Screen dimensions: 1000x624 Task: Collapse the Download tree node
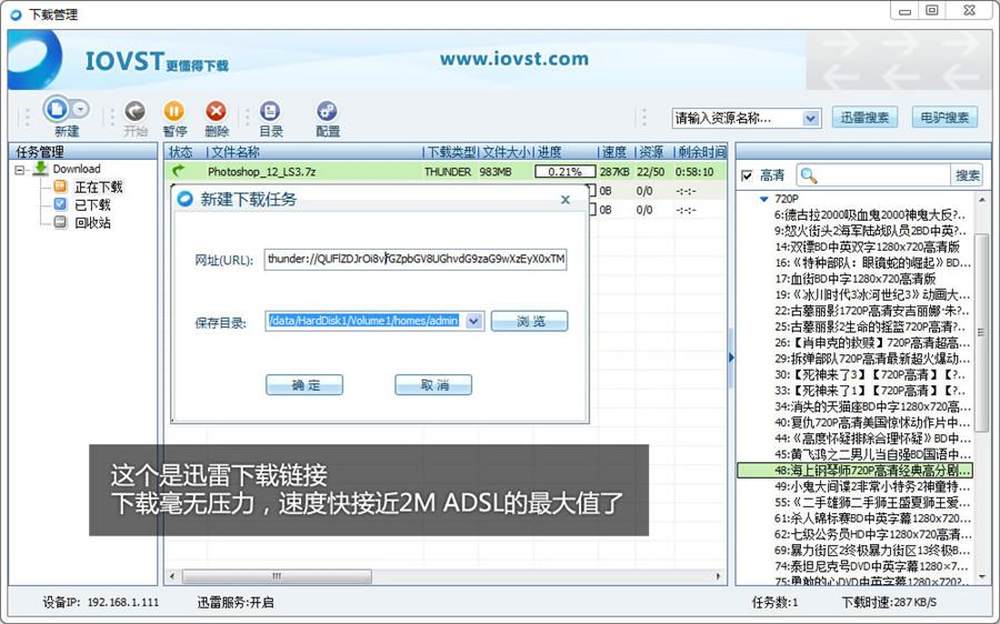click(20, 170)
